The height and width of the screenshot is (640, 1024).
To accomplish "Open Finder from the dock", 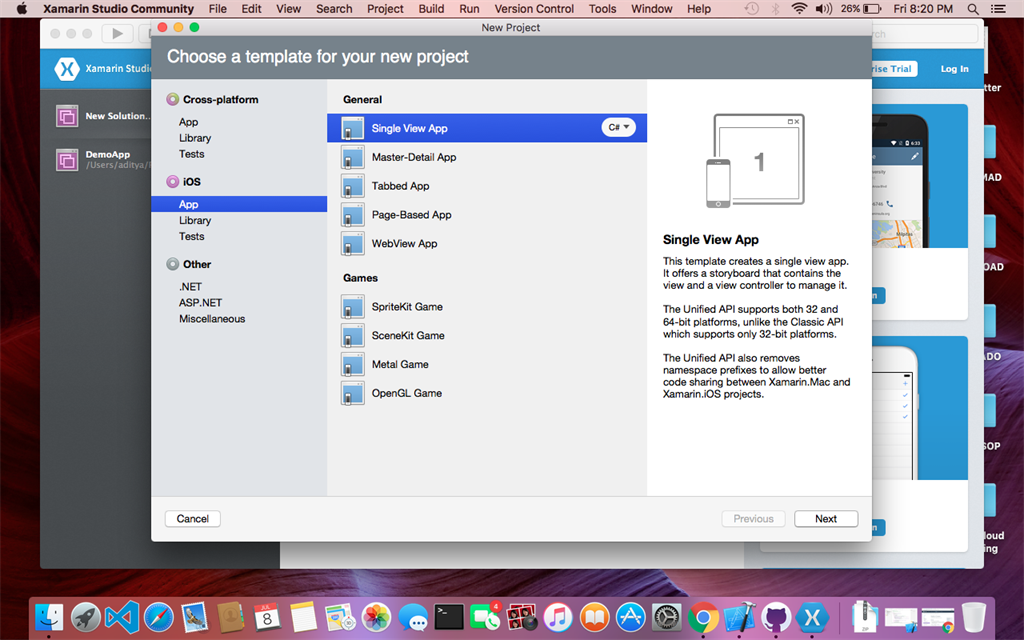I will click(x=49, y=616).
